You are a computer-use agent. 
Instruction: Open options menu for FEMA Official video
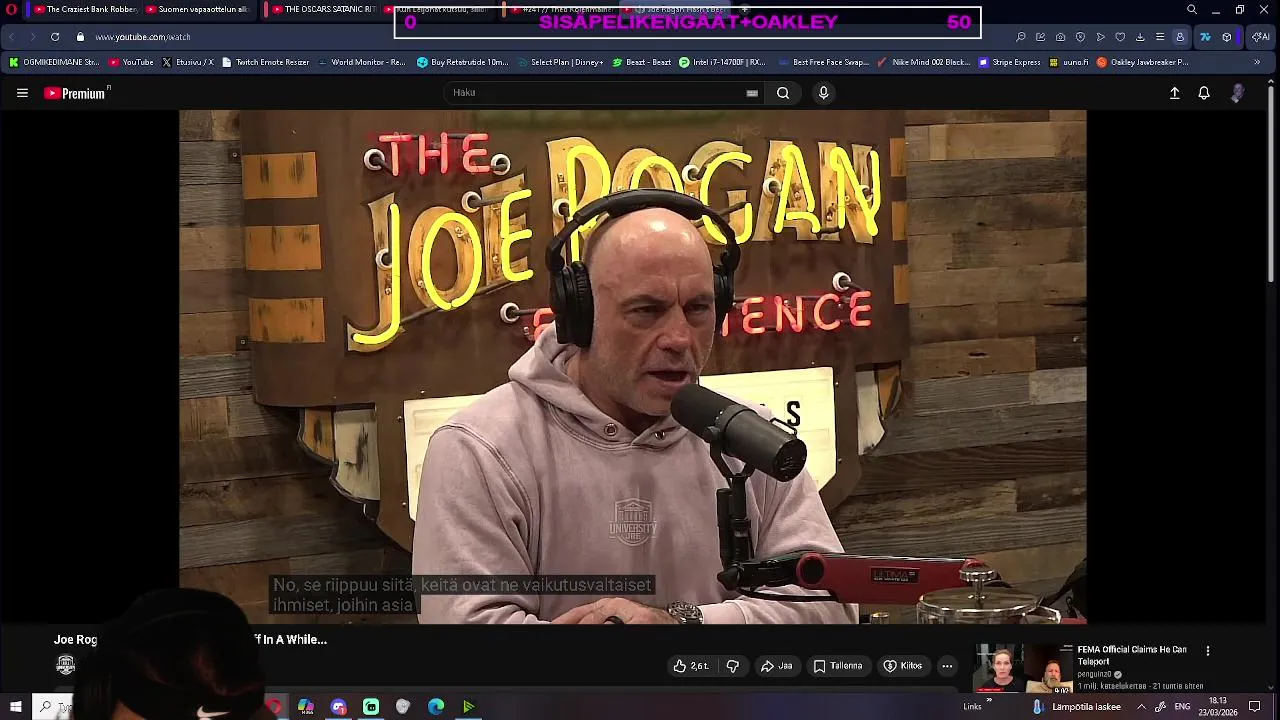pos(1208,651)
